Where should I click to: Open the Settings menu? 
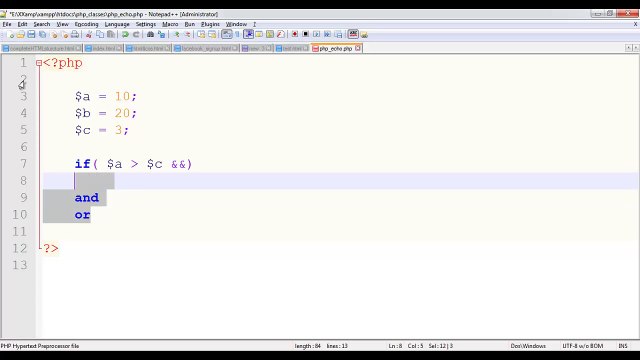pos(146,24)
